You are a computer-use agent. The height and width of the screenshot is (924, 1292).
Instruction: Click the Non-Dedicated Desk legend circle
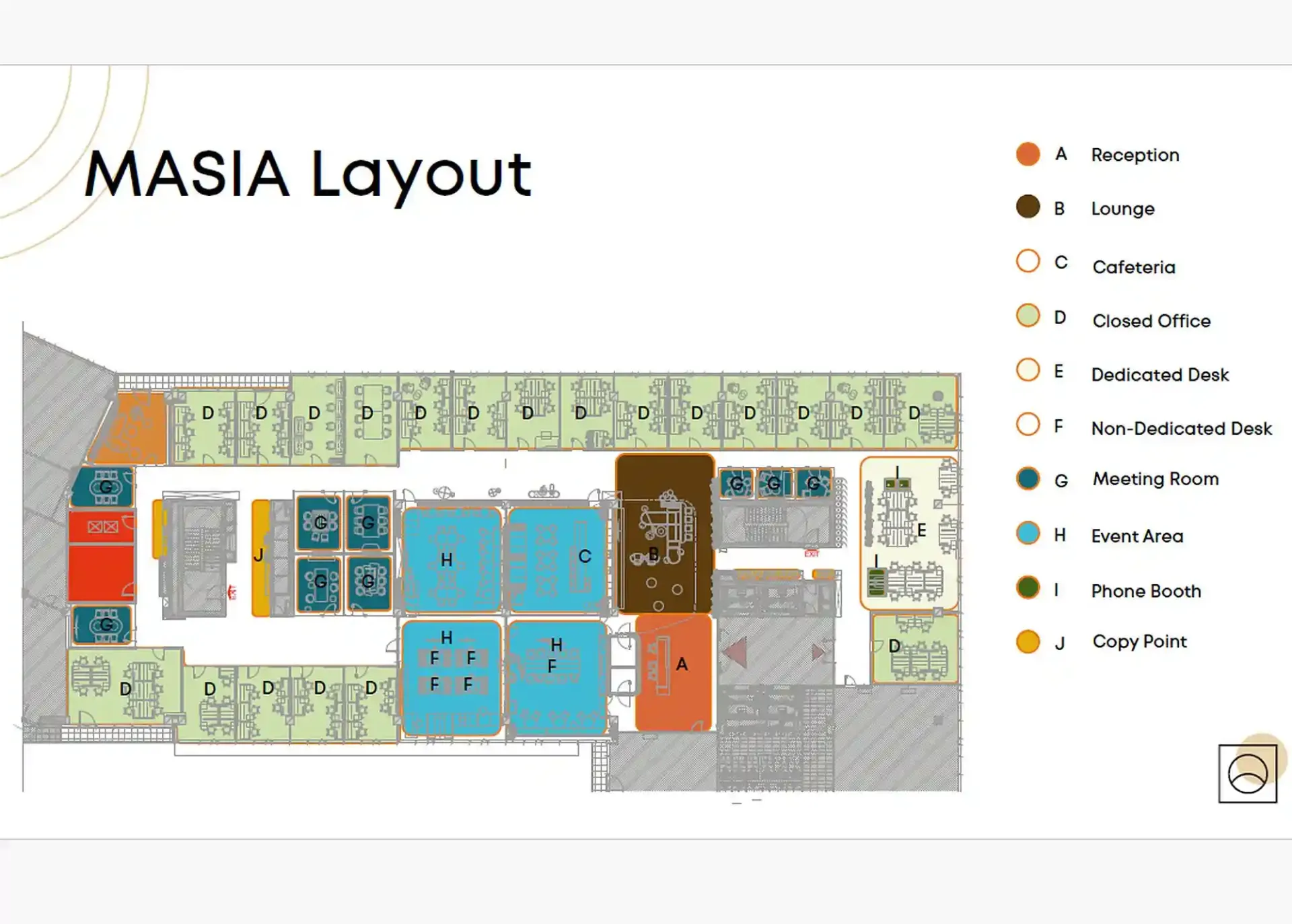click(x=1028, y=425)
